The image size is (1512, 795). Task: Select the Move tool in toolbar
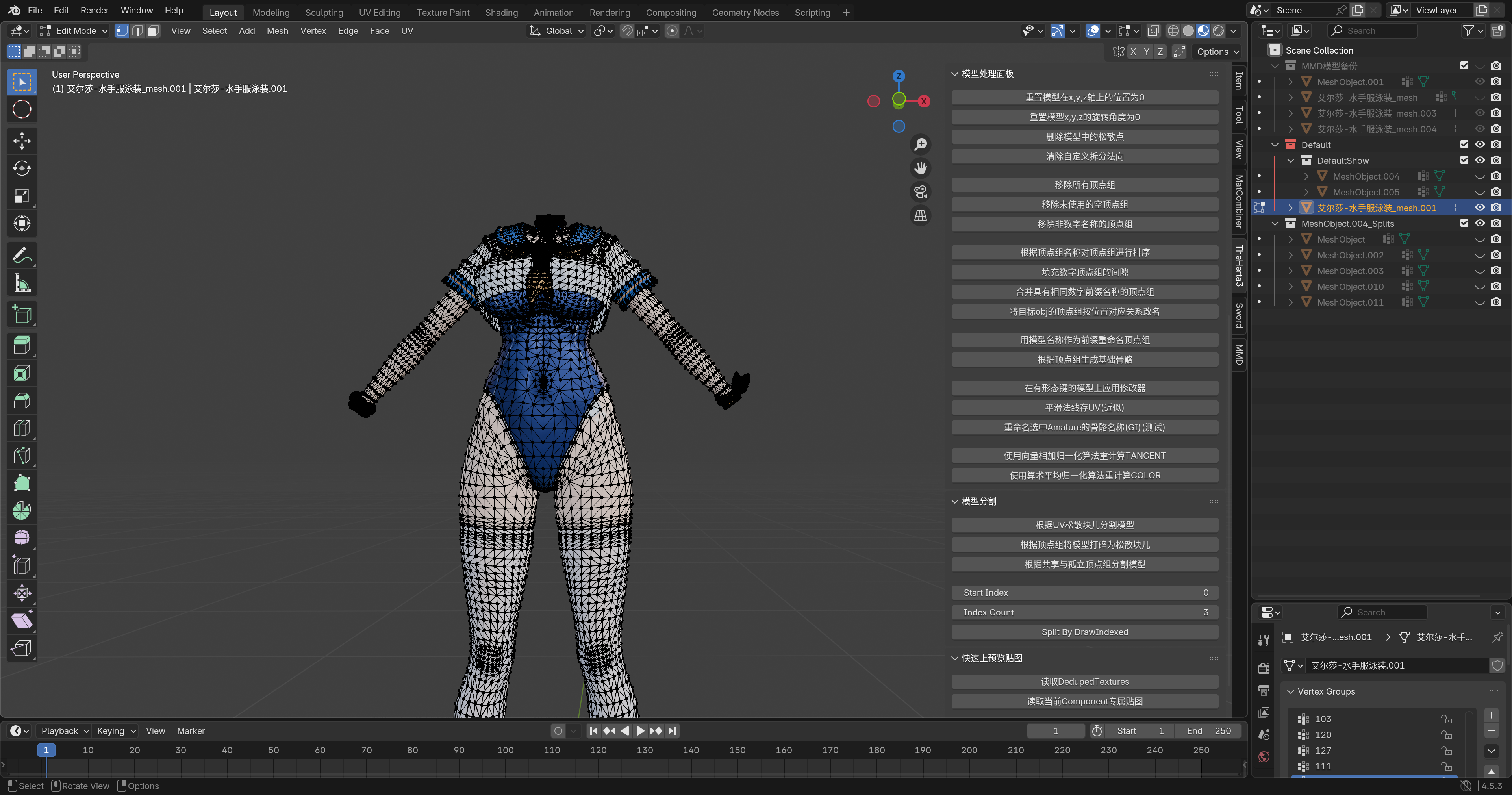[x=22, y=140]
